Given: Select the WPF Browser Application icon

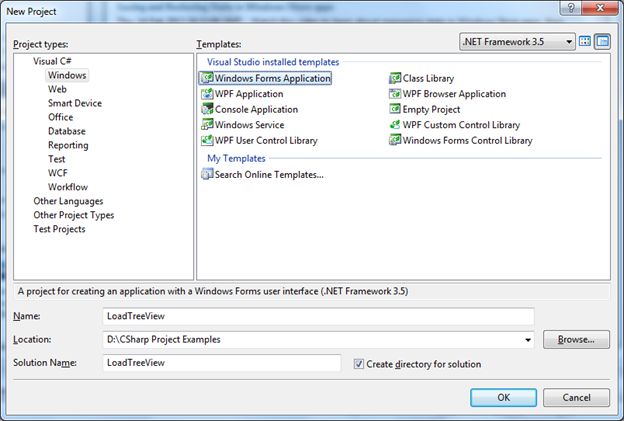Looking at the screenshot, I should [x=395, y=94].
